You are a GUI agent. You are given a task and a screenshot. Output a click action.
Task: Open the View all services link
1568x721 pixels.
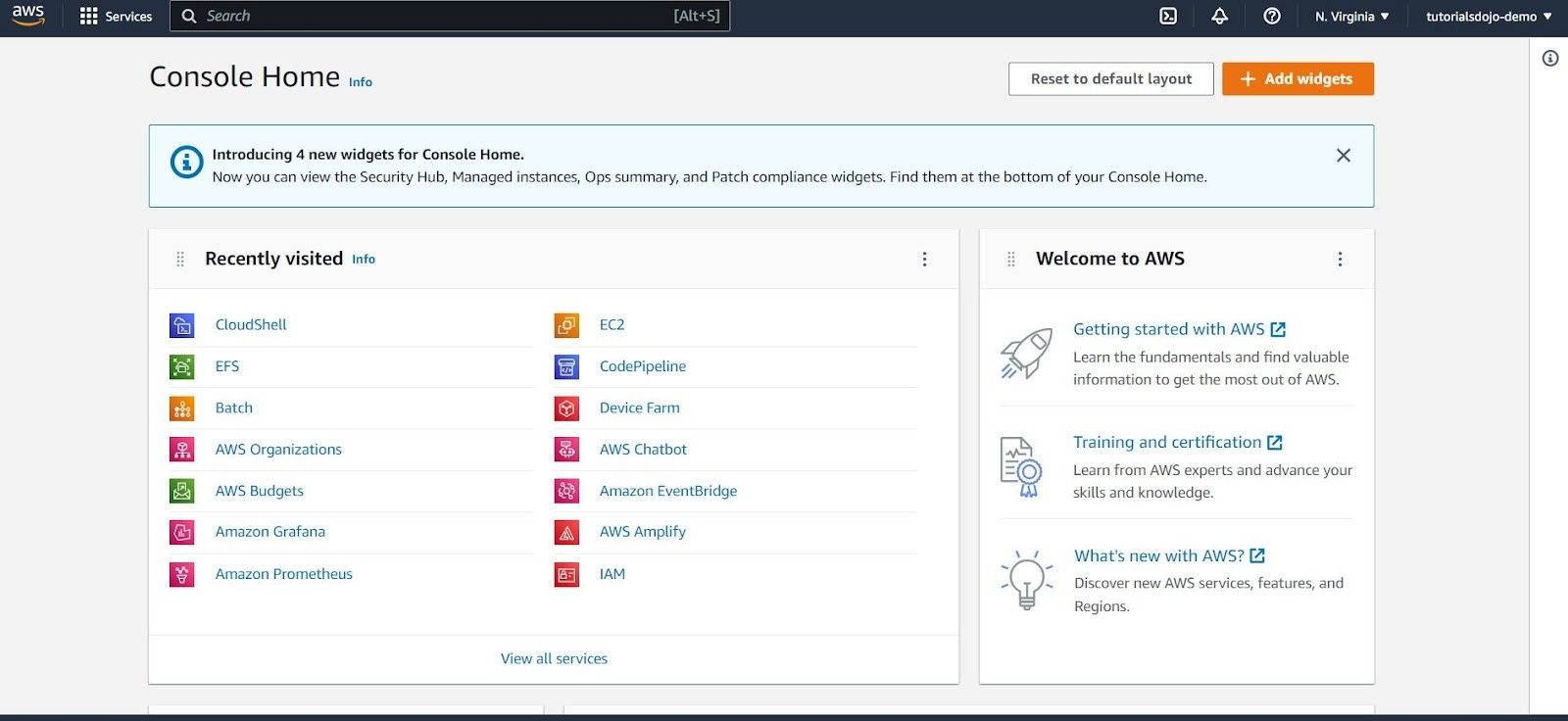[554, 659]
